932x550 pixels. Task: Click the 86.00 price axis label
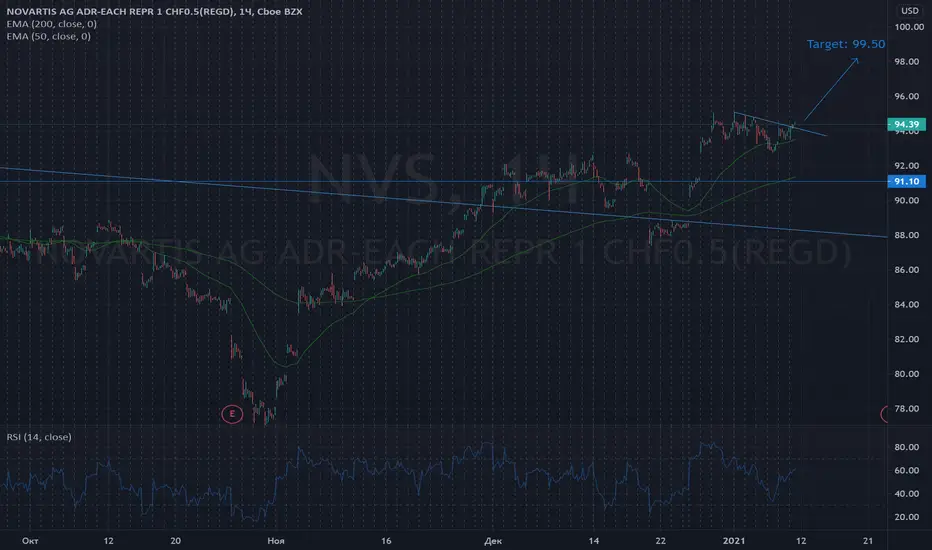click(x=907, y=270)
